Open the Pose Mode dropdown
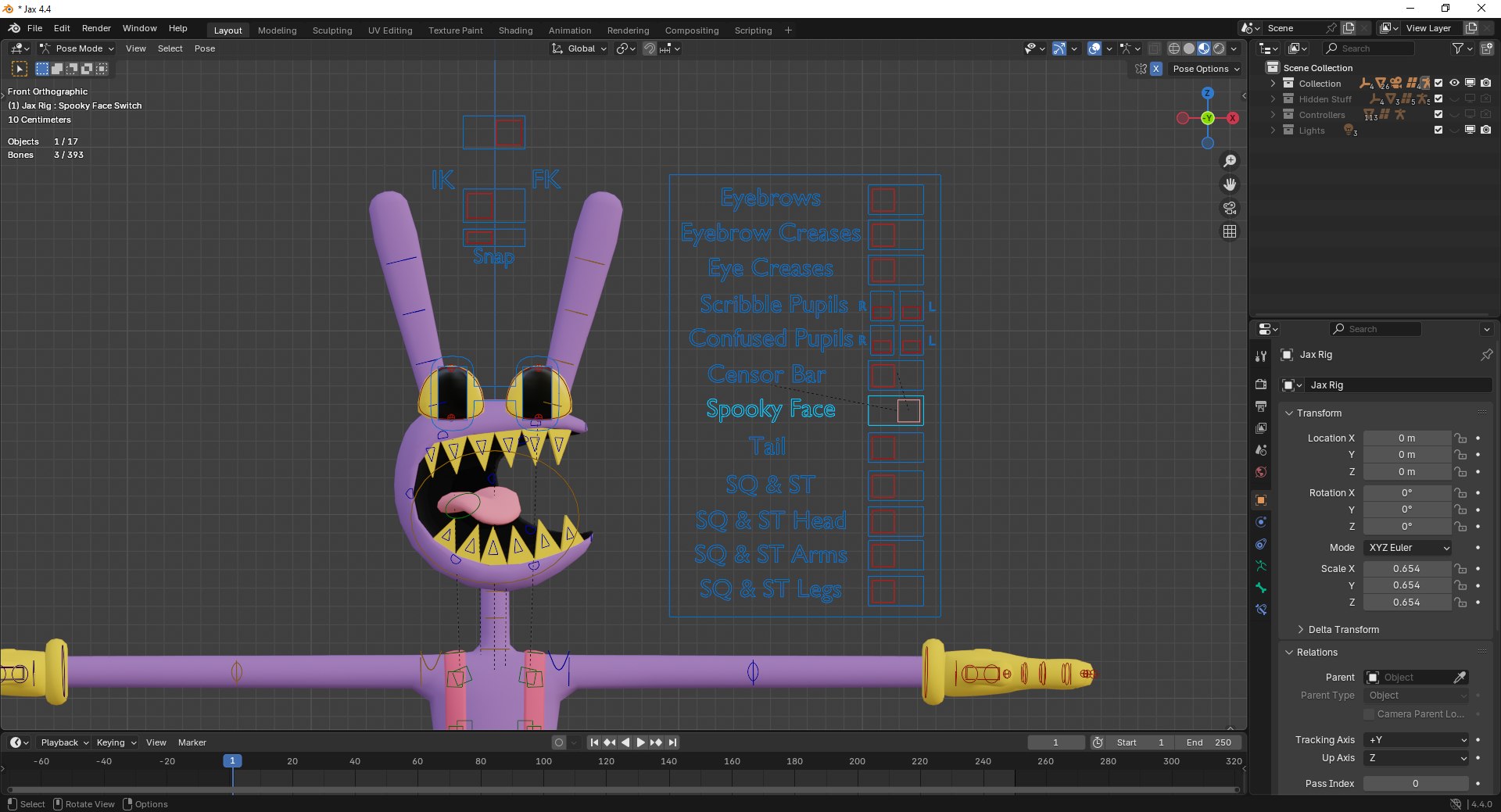 [77, 48]
